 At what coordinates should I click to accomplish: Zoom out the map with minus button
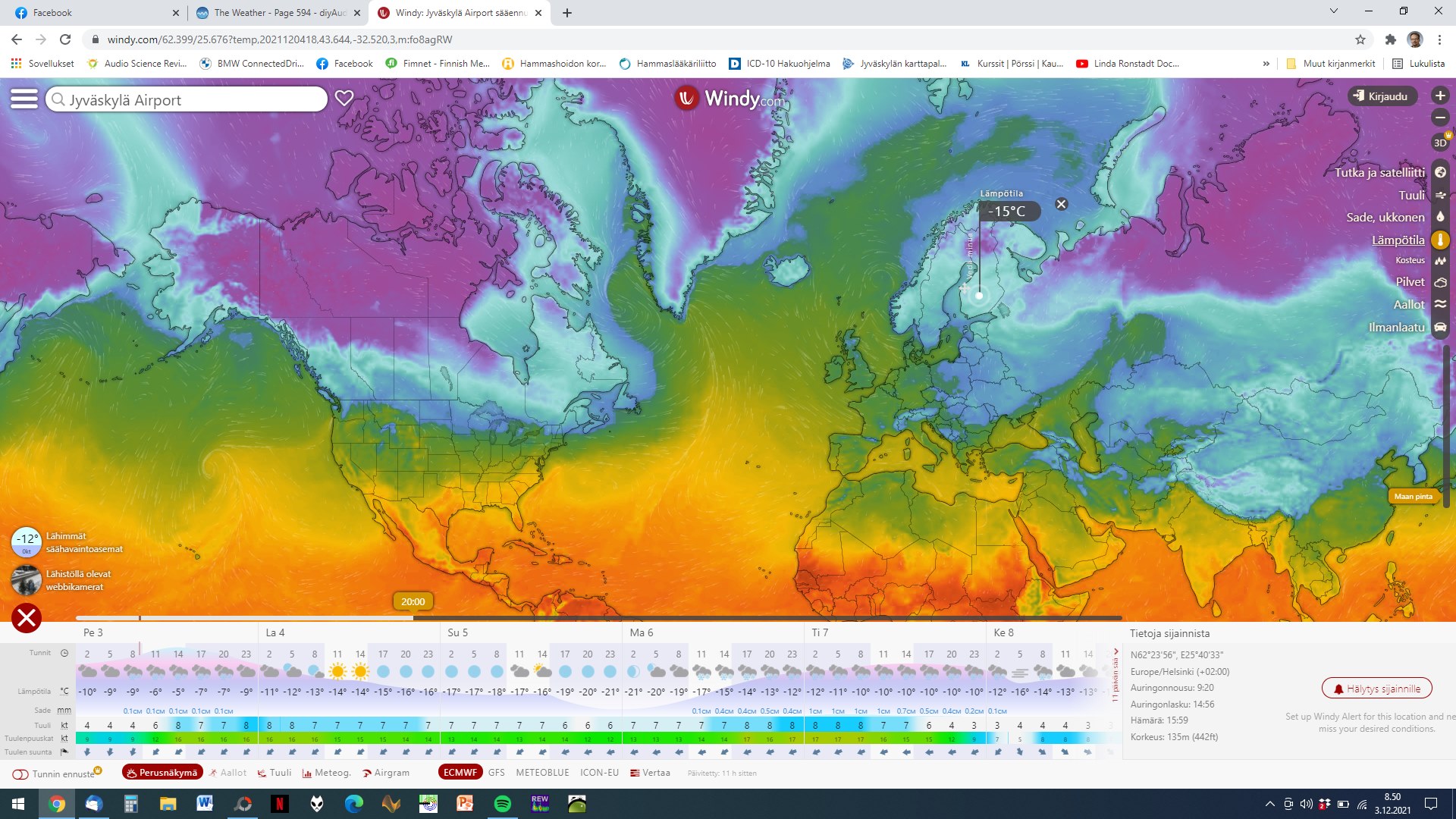(x=1439, y=118)
